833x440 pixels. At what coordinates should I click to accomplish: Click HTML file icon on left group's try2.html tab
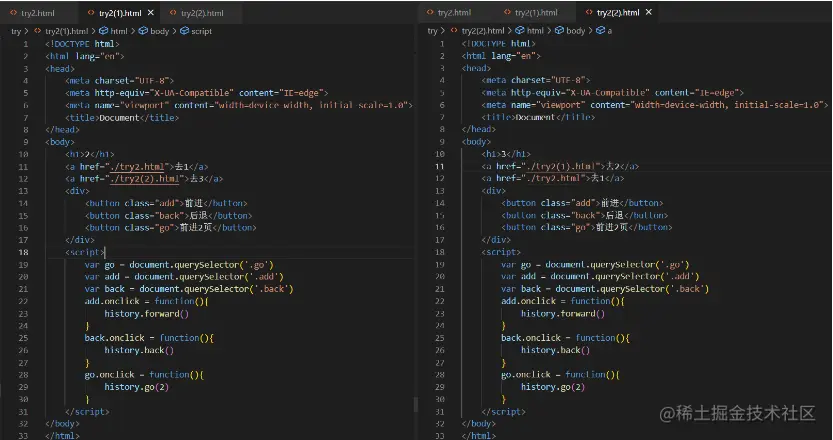pyautogui.click(x=13, y=13)
